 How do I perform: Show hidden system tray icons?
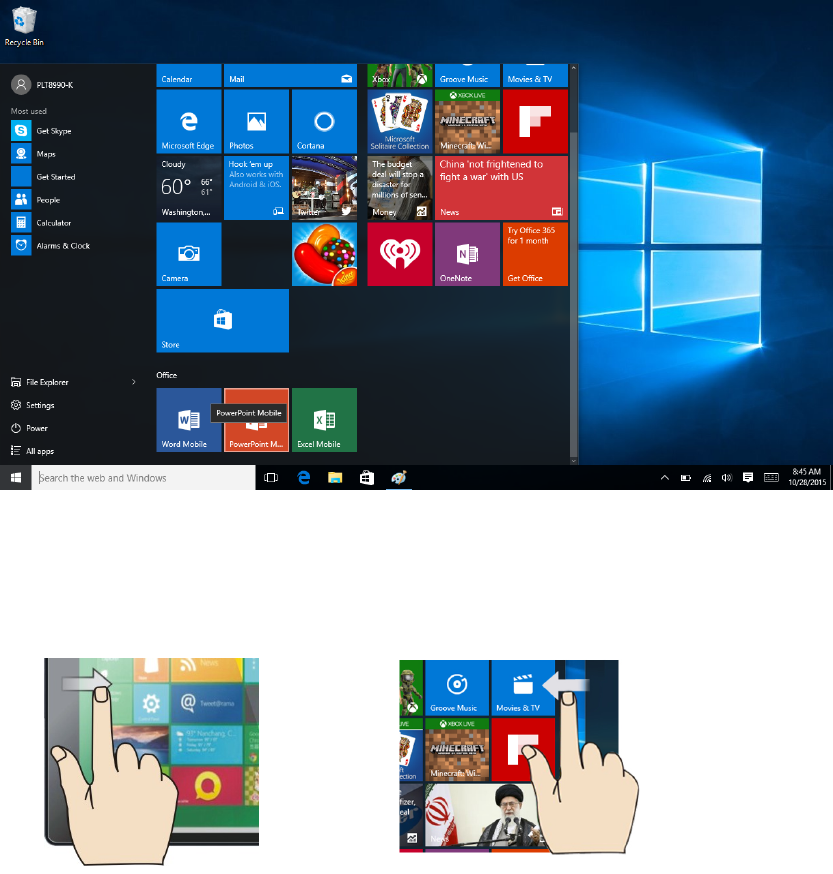tap(665, 478)
